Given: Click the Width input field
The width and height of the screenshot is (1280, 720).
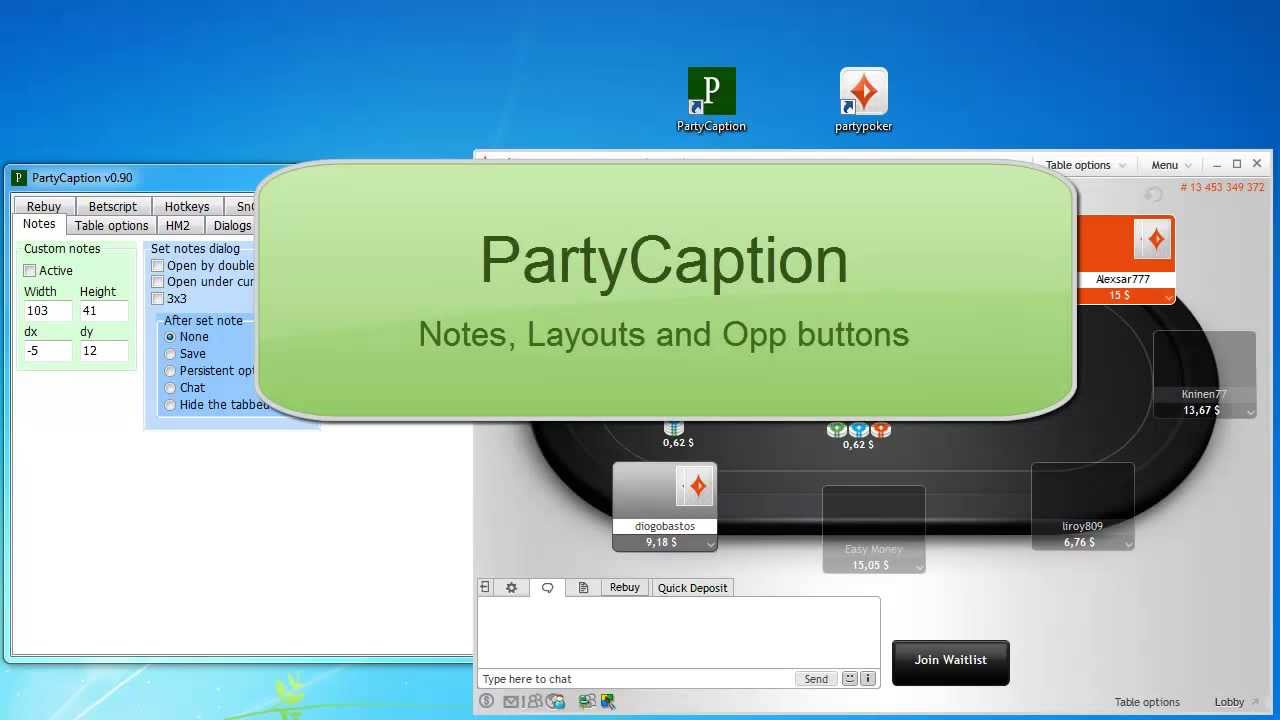Looking at the screenshot, I should click(x=48, y=311).
